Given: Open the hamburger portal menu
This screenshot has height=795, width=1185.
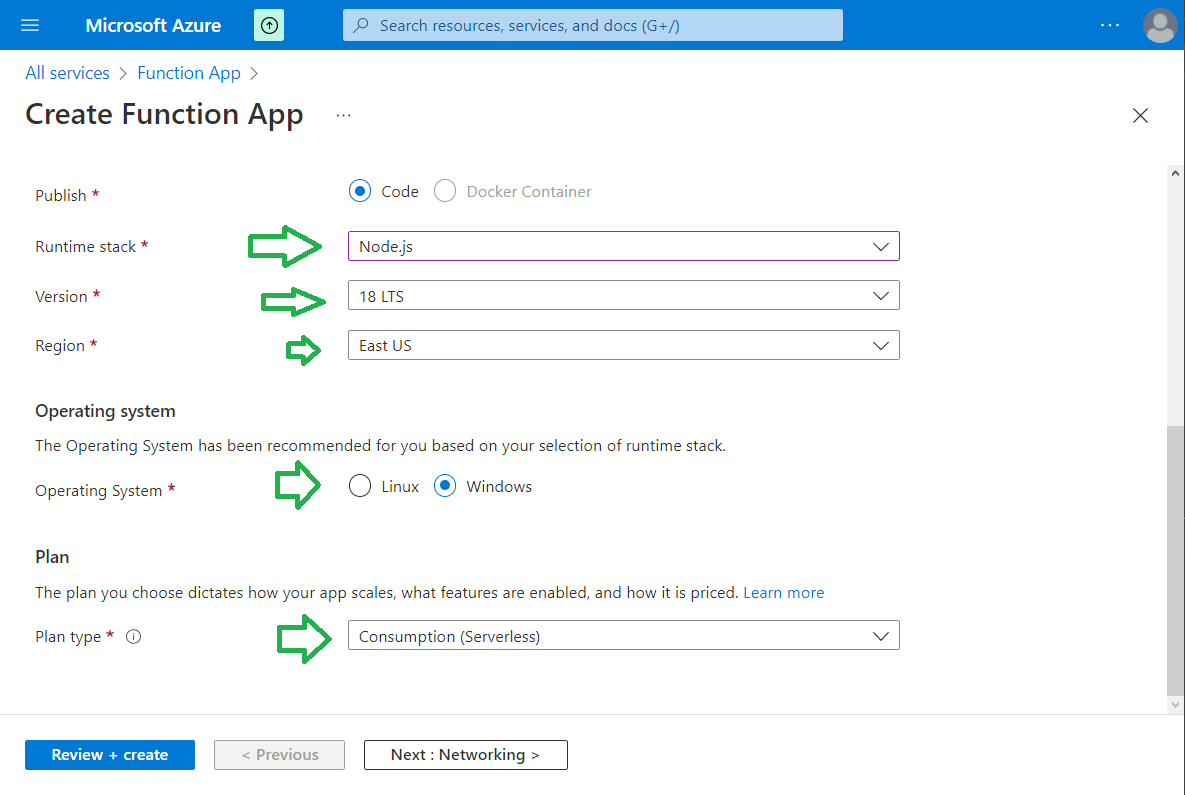Looking at the screenshot, I should click(x=30, y=25).
